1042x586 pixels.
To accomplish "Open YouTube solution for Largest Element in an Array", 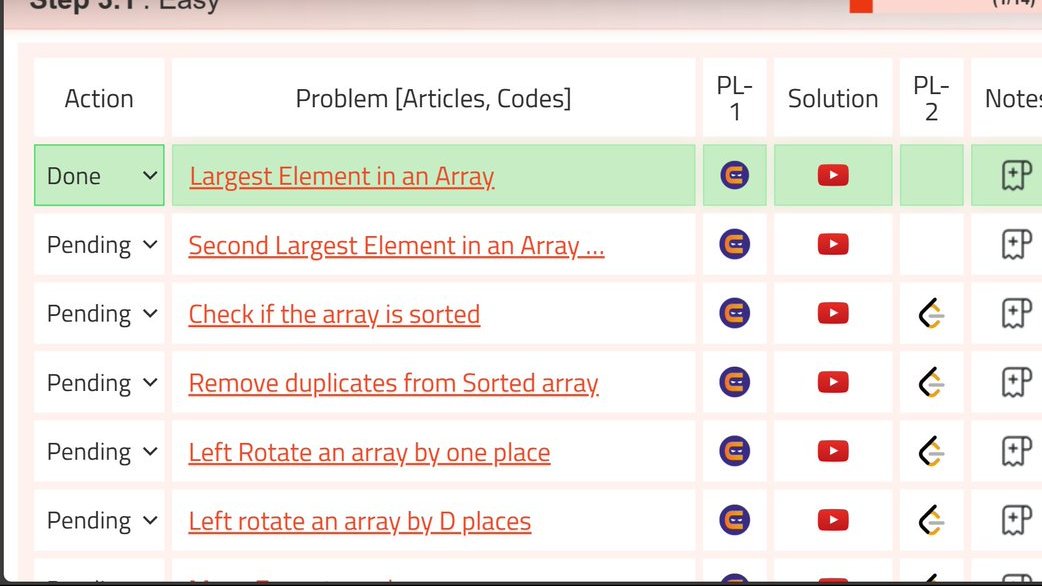I will 832,173.
